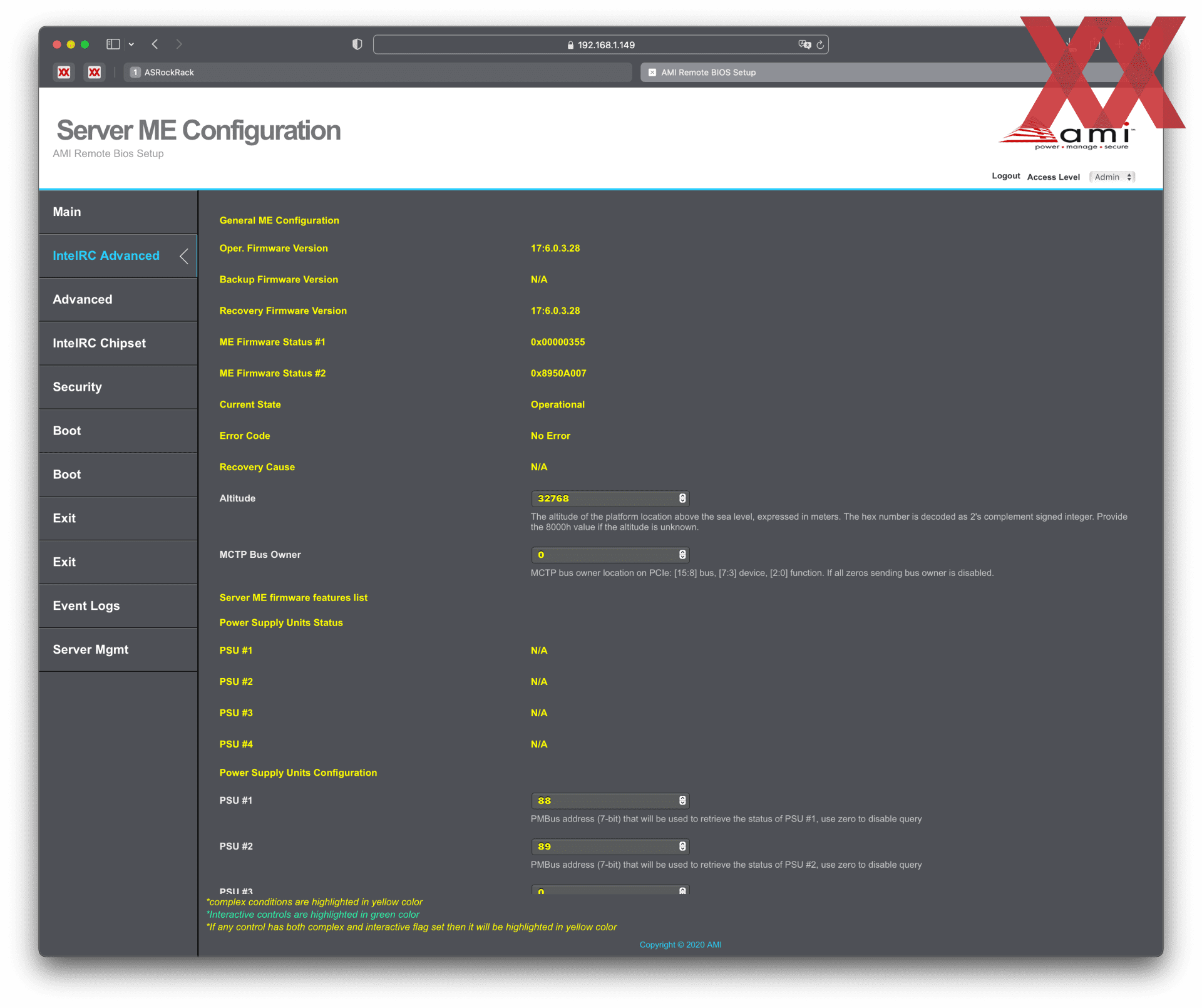Image resolution: width=1202 pixels, height=1008 pixels.
Task: Open the Boot entry directly below Security
Action: point(118,431)
